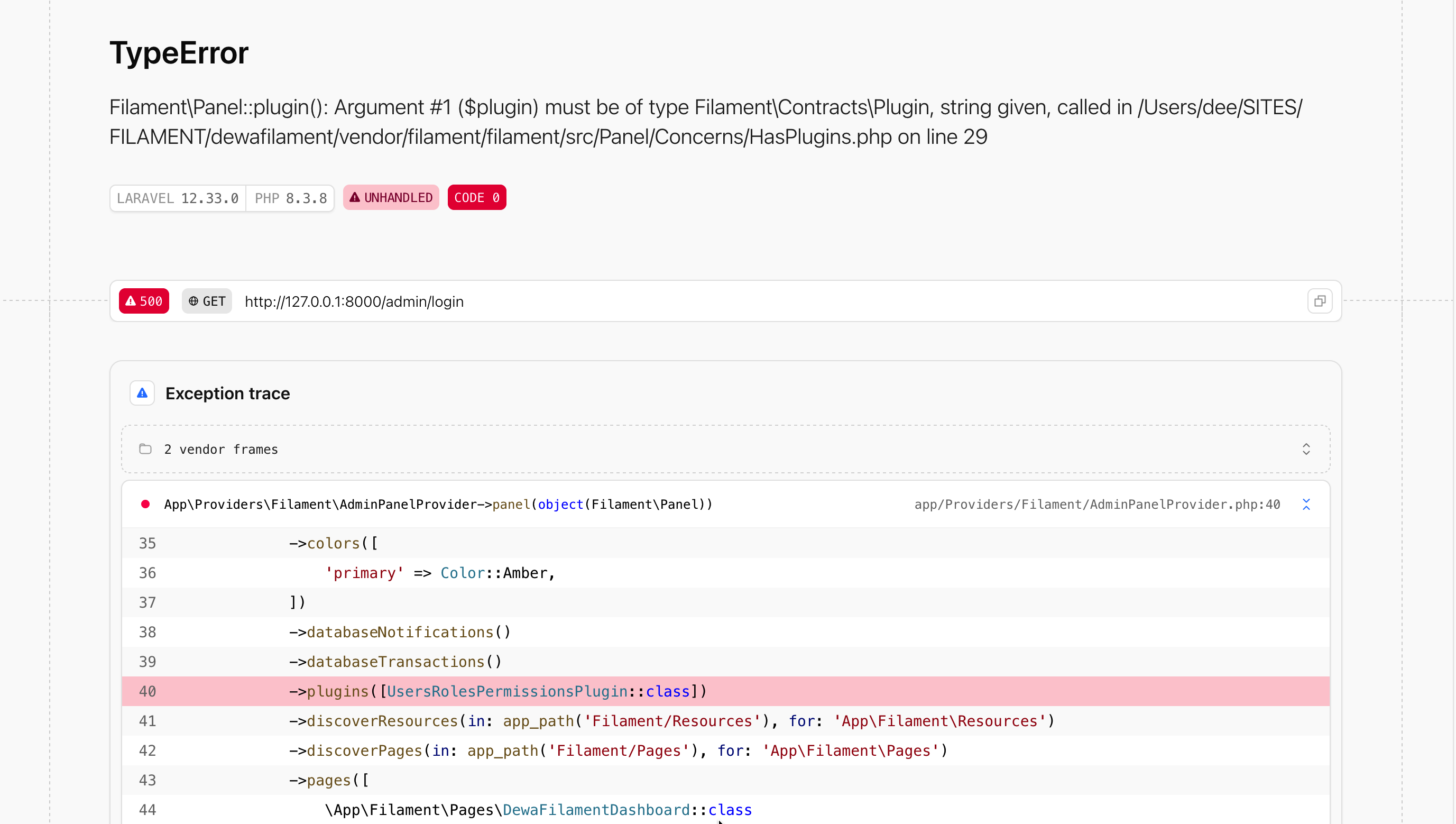
Task: Click the LARAVEL 12.33.0 version badge
Action: (x=177, y=197)
